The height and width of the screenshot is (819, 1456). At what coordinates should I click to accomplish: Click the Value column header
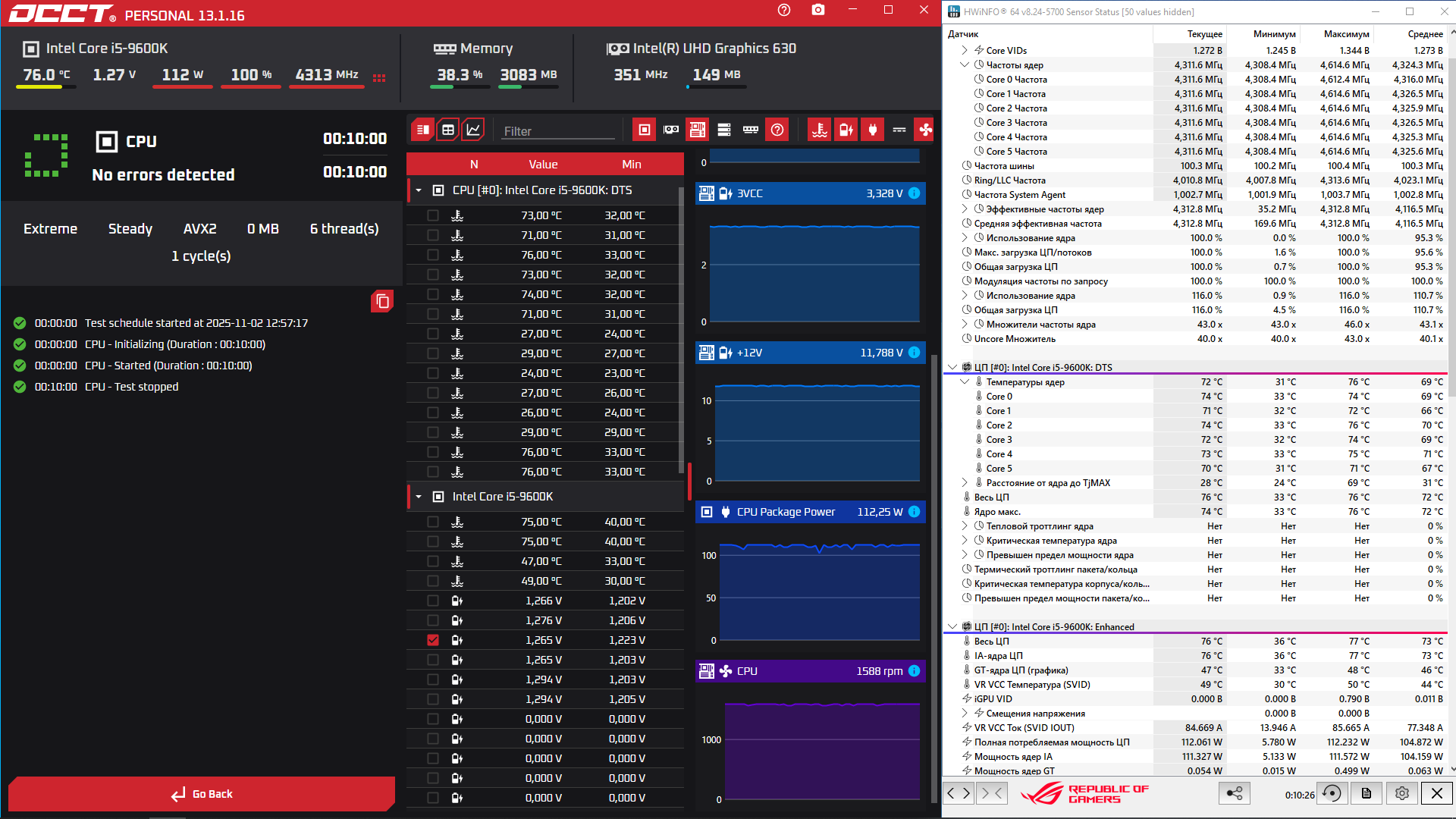pyautogui.click(x=543, y=165)
